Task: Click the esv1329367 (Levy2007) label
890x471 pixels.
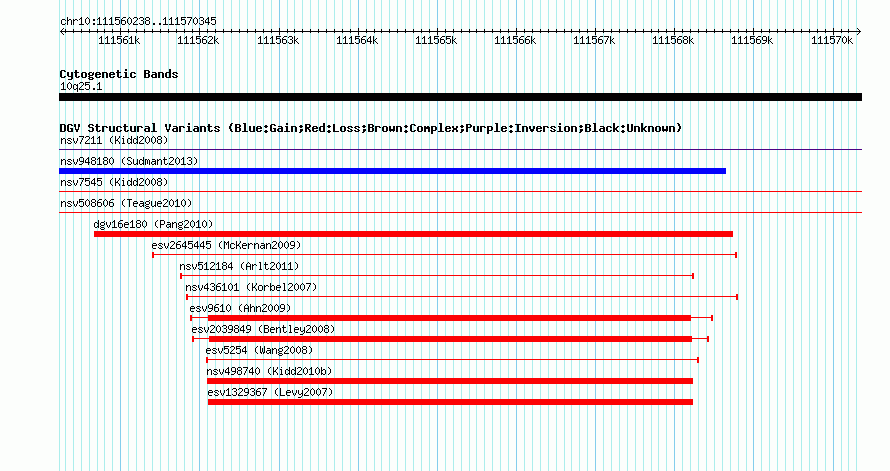Action: point(270,392)
